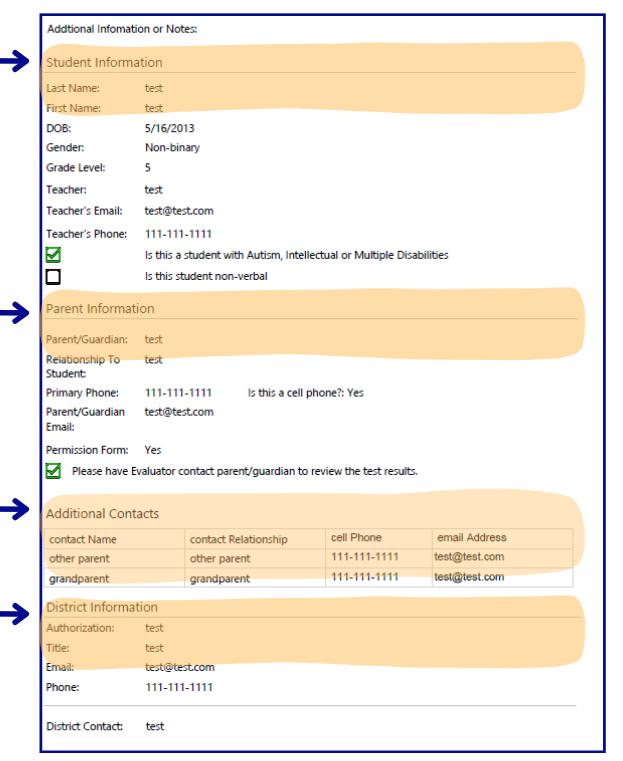Click the Grade Level value 5
This screenshot has width=623, height=761.
click(148, 167)
